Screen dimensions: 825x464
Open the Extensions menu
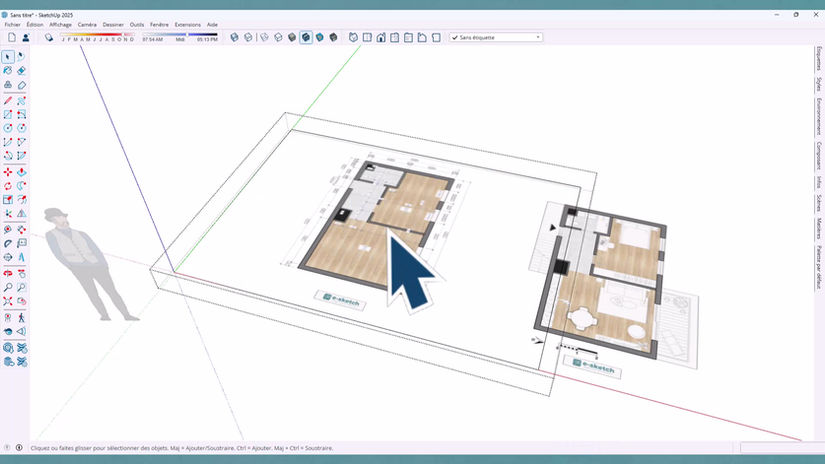187,25
